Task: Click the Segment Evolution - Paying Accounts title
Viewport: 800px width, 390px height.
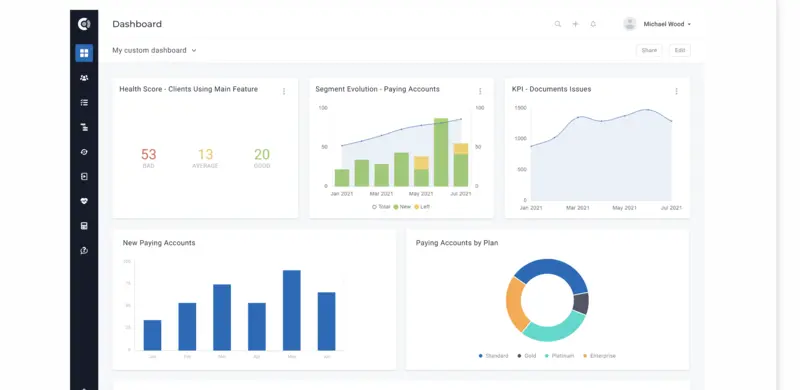Action: (x=378, y=89)
